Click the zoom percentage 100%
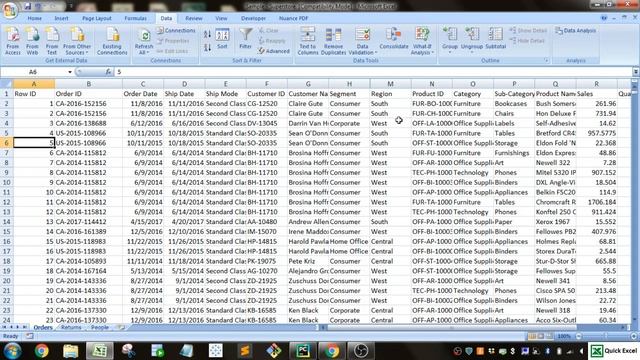This screenshot has height=360, width=640. click(564, 336)
